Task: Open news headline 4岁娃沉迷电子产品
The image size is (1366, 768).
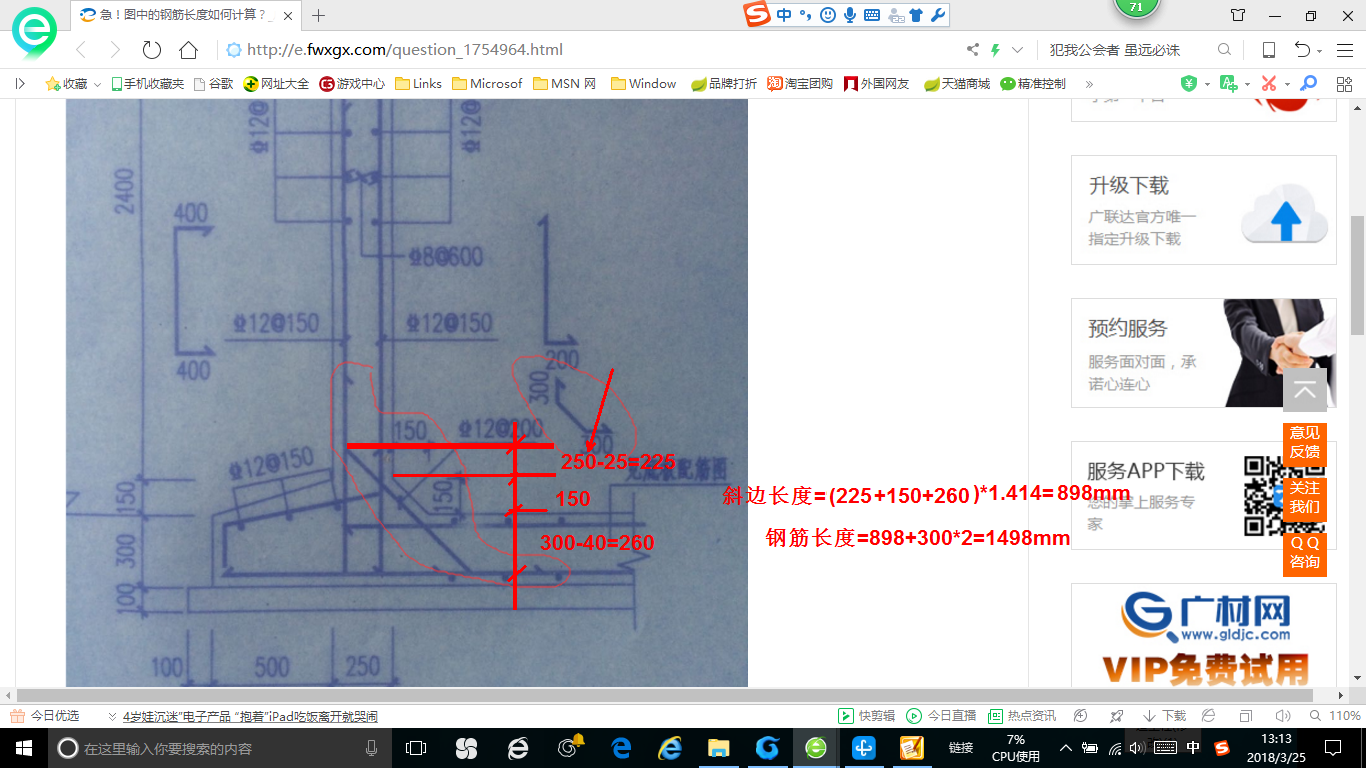Action: tap(250, 716)
